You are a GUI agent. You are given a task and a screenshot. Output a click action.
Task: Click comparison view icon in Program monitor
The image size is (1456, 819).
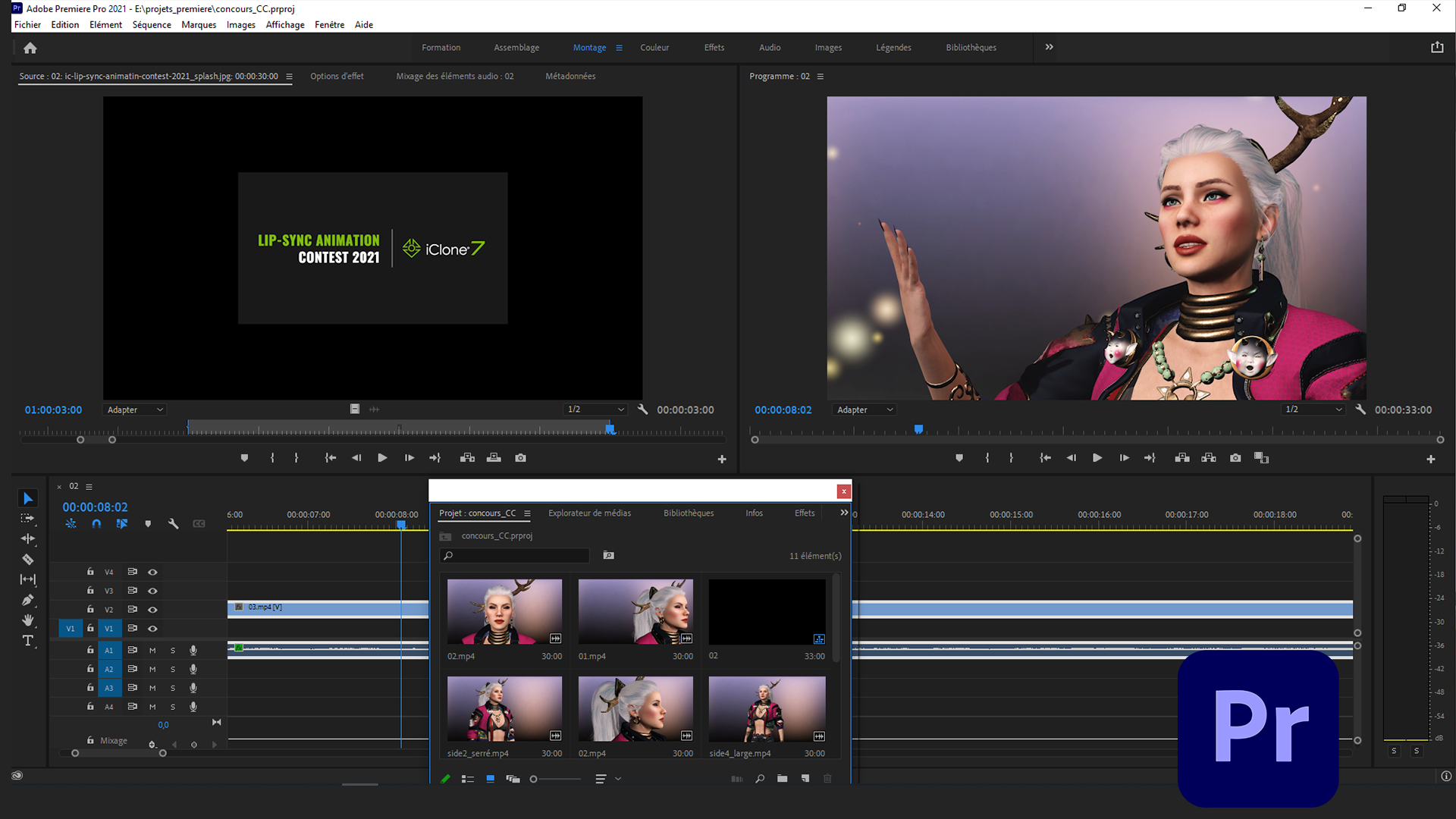1261,458
